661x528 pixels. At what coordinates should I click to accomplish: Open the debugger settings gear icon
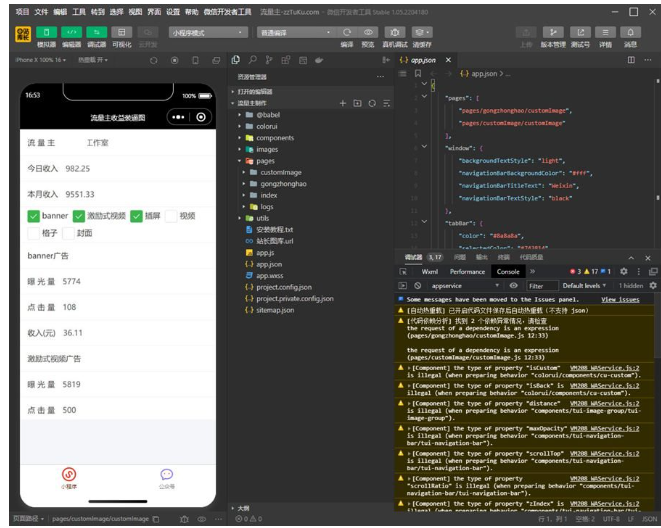click(x=624, y=272)
